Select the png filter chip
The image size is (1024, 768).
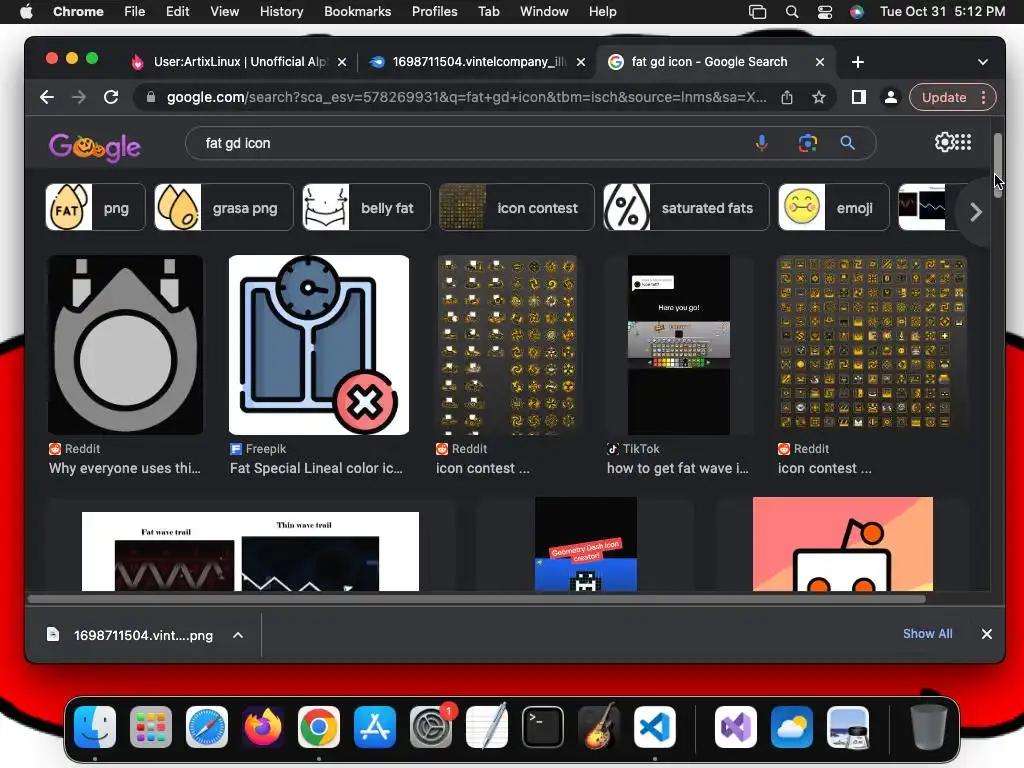pyautogui.click(x=95, y=208)
